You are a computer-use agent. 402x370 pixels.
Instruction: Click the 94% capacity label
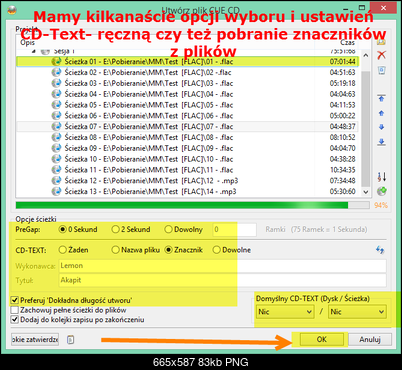(381, 205)
